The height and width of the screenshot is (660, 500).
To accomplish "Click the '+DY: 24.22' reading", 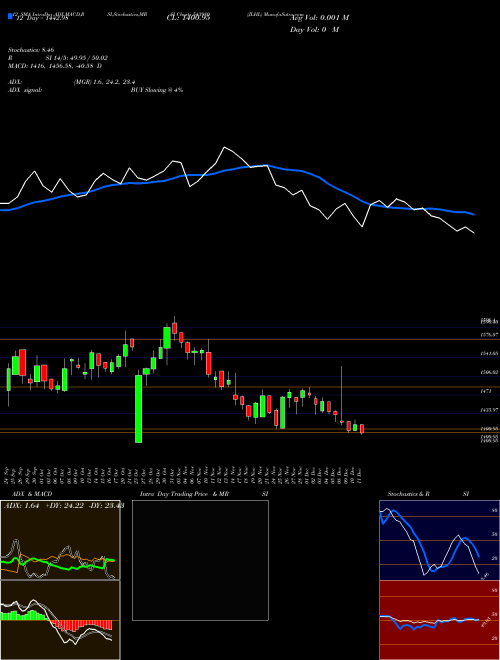I will point(63,506).
